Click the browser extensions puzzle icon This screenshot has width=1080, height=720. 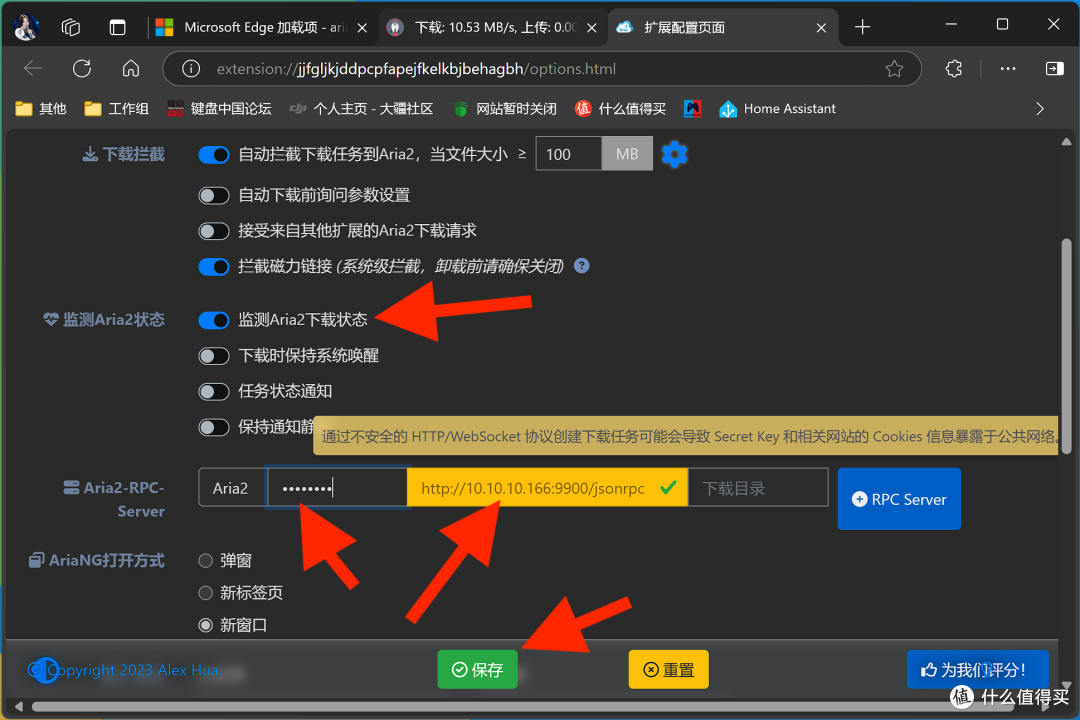pyautogui.click(x=953, y=69)
